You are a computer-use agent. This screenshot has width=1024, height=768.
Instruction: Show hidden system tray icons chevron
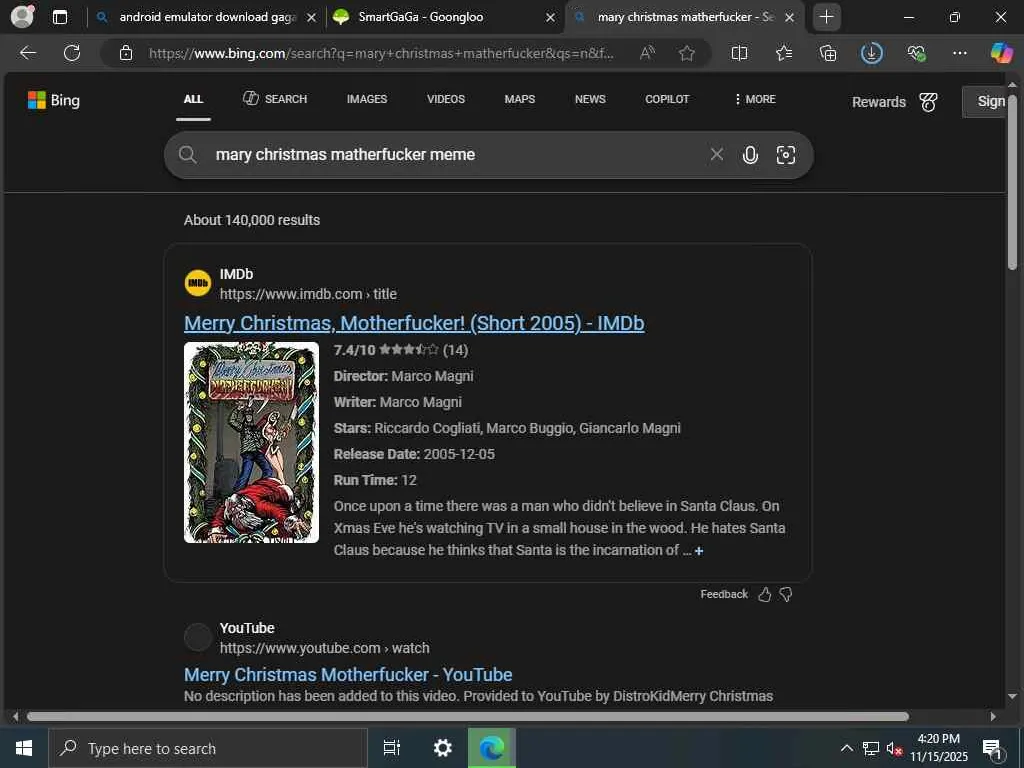click(846, 748)
